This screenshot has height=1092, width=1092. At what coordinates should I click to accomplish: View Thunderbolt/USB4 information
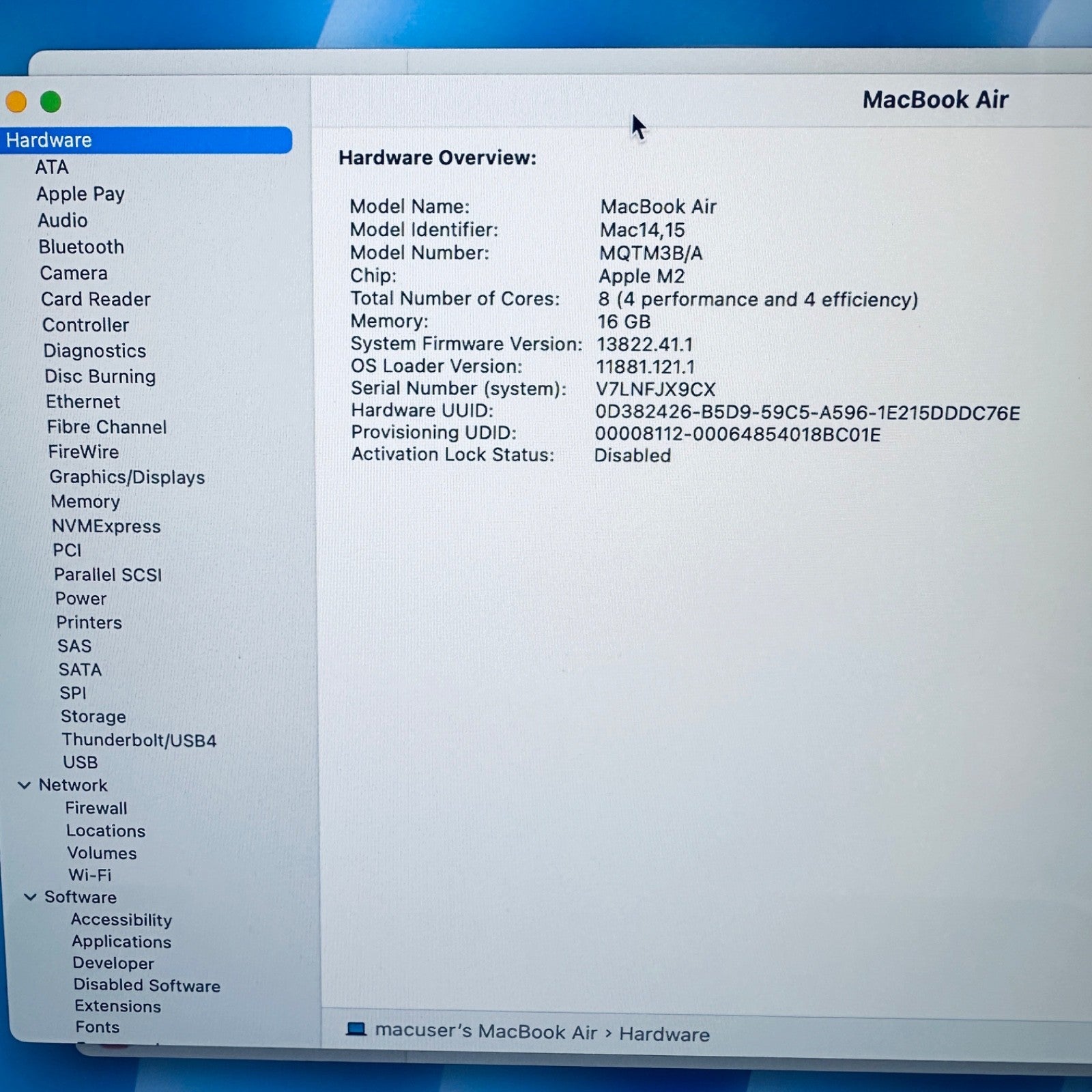pos(139,739)
